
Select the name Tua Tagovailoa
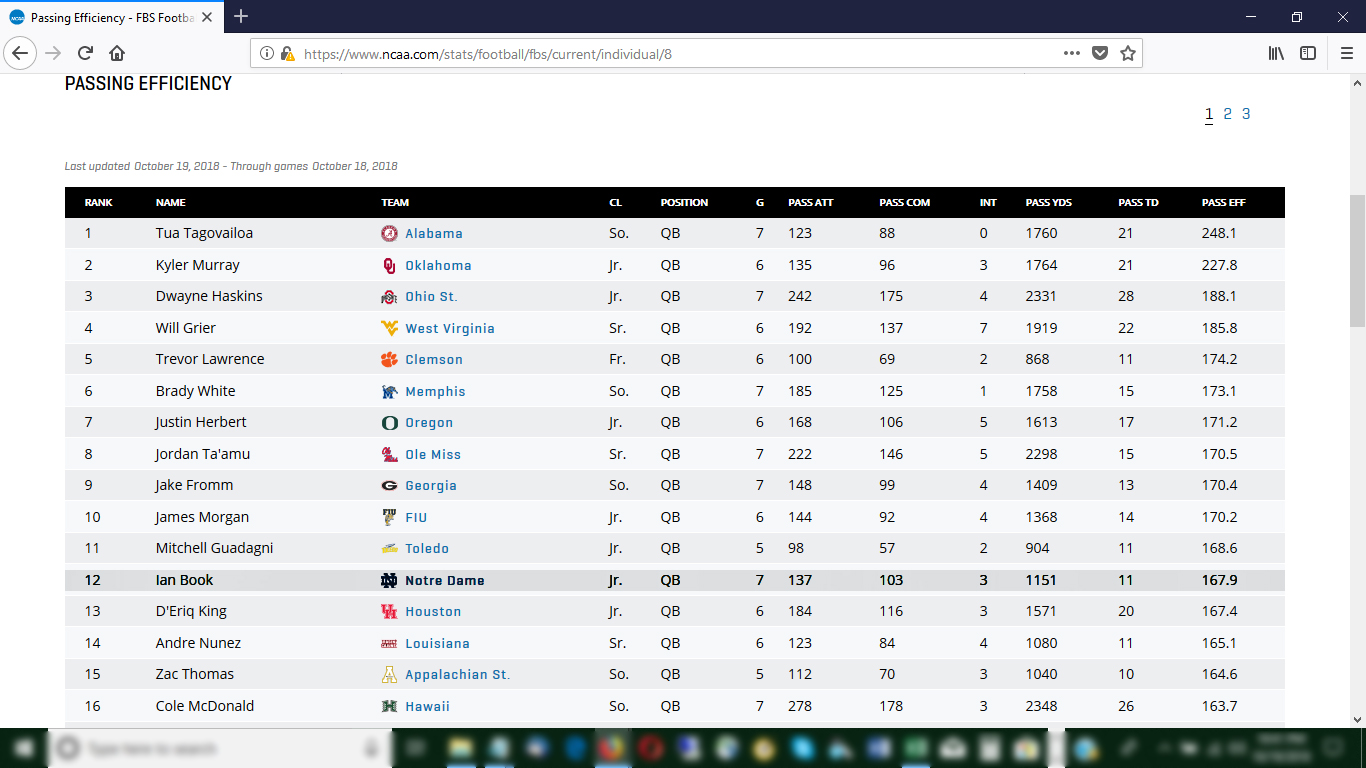coord(204,233)
